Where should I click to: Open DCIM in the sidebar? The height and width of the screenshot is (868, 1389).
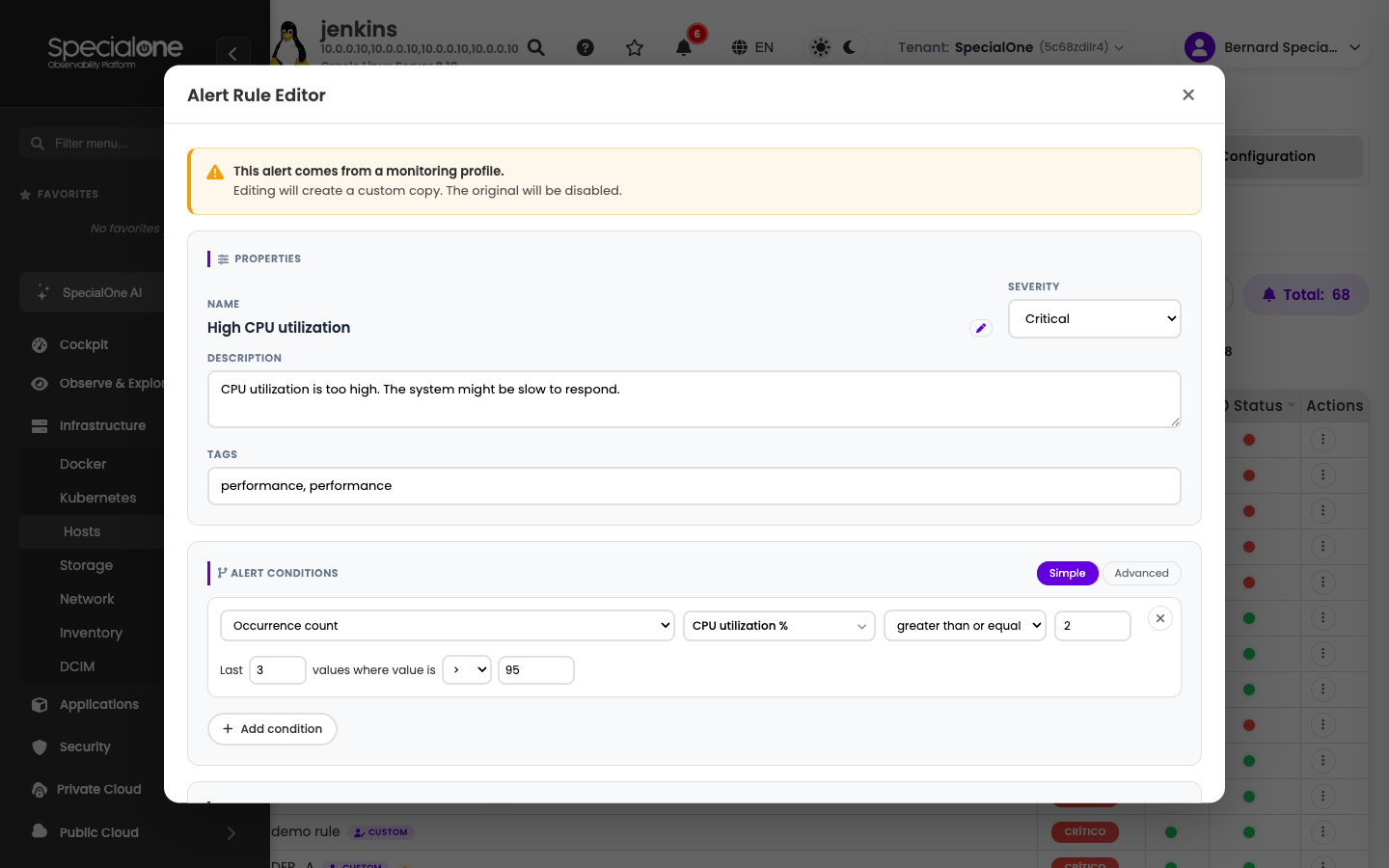[x=77, y=666]
